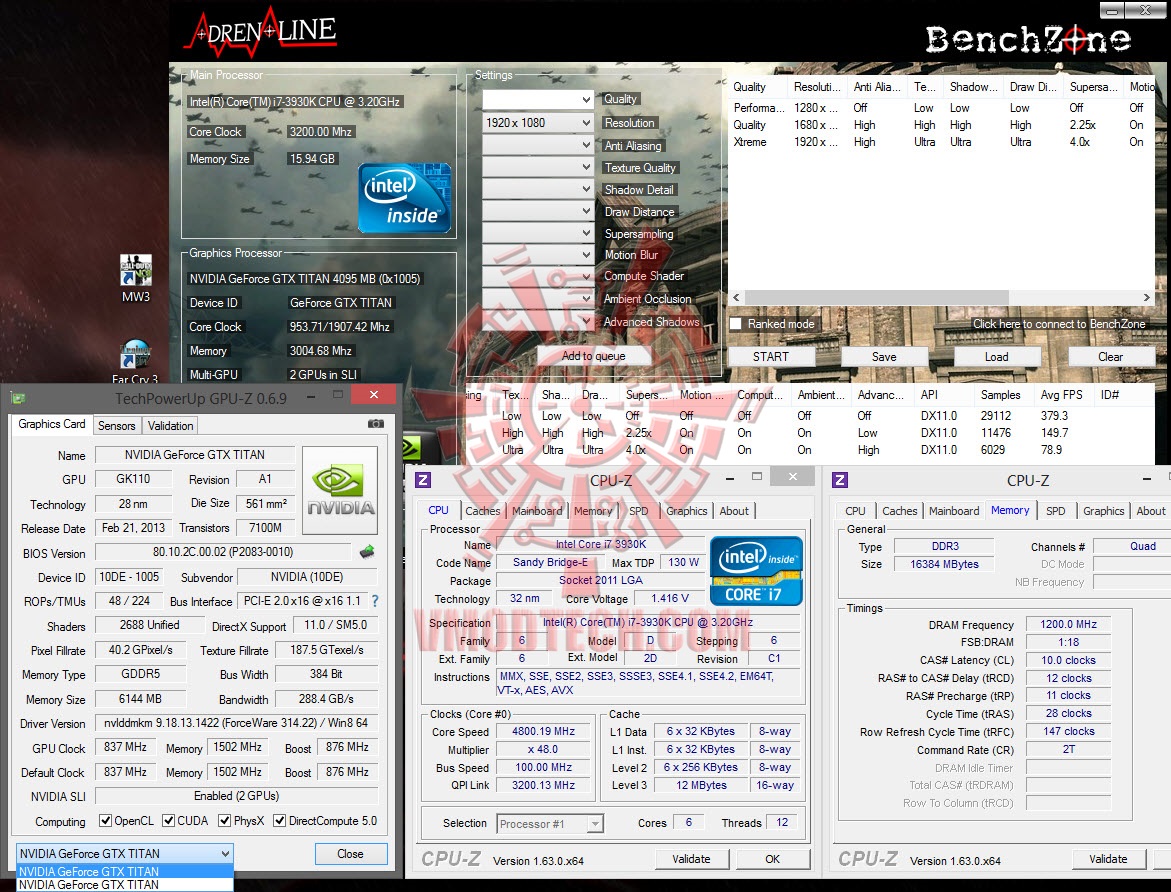Screen dimensions: 1171x892
Task: Click the right CPU-Z window Z icon
Action: click(x=839, y=480)
